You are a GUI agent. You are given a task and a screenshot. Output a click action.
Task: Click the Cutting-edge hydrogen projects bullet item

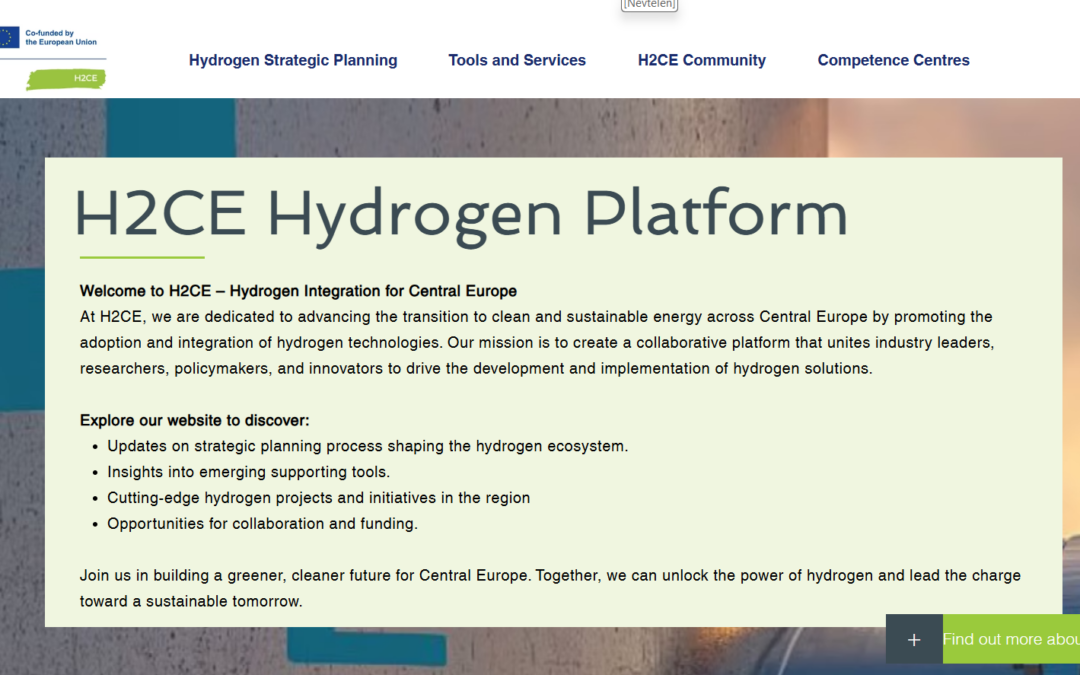318,496
